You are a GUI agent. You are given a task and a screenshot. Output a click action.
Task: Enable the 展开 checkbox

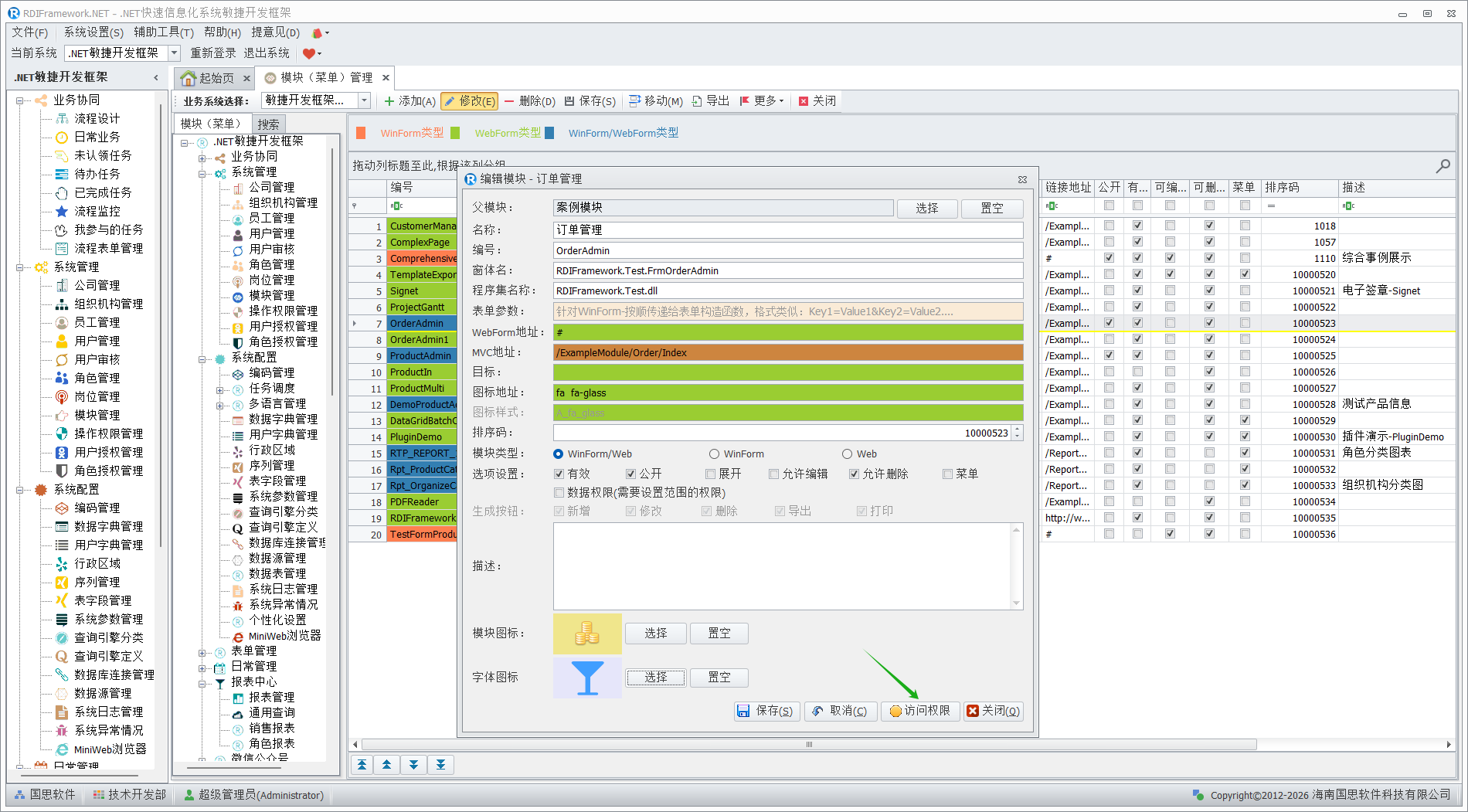(710, 474)
